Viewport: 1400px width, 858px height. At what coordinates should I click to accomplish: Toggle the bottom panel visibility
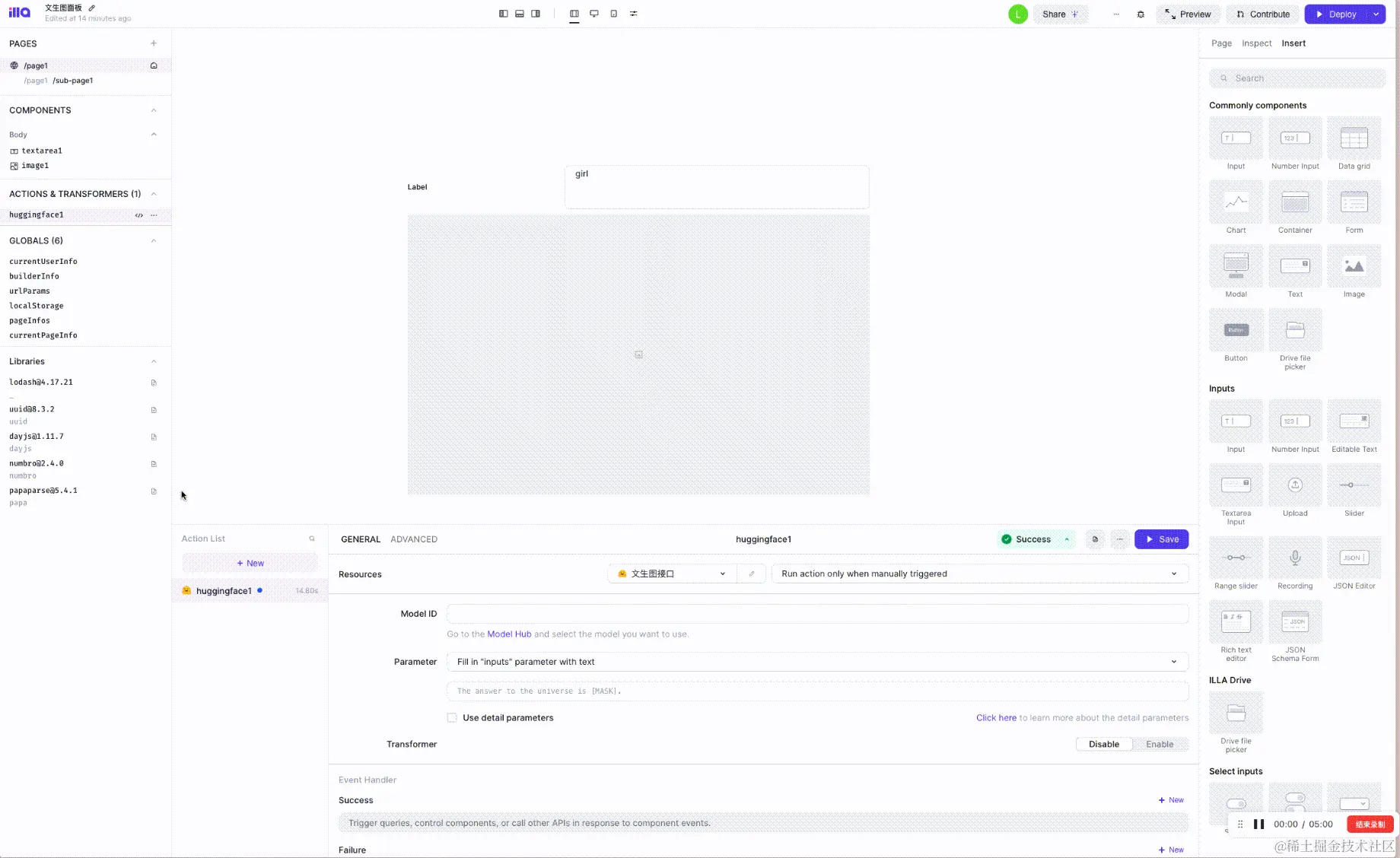519,13
